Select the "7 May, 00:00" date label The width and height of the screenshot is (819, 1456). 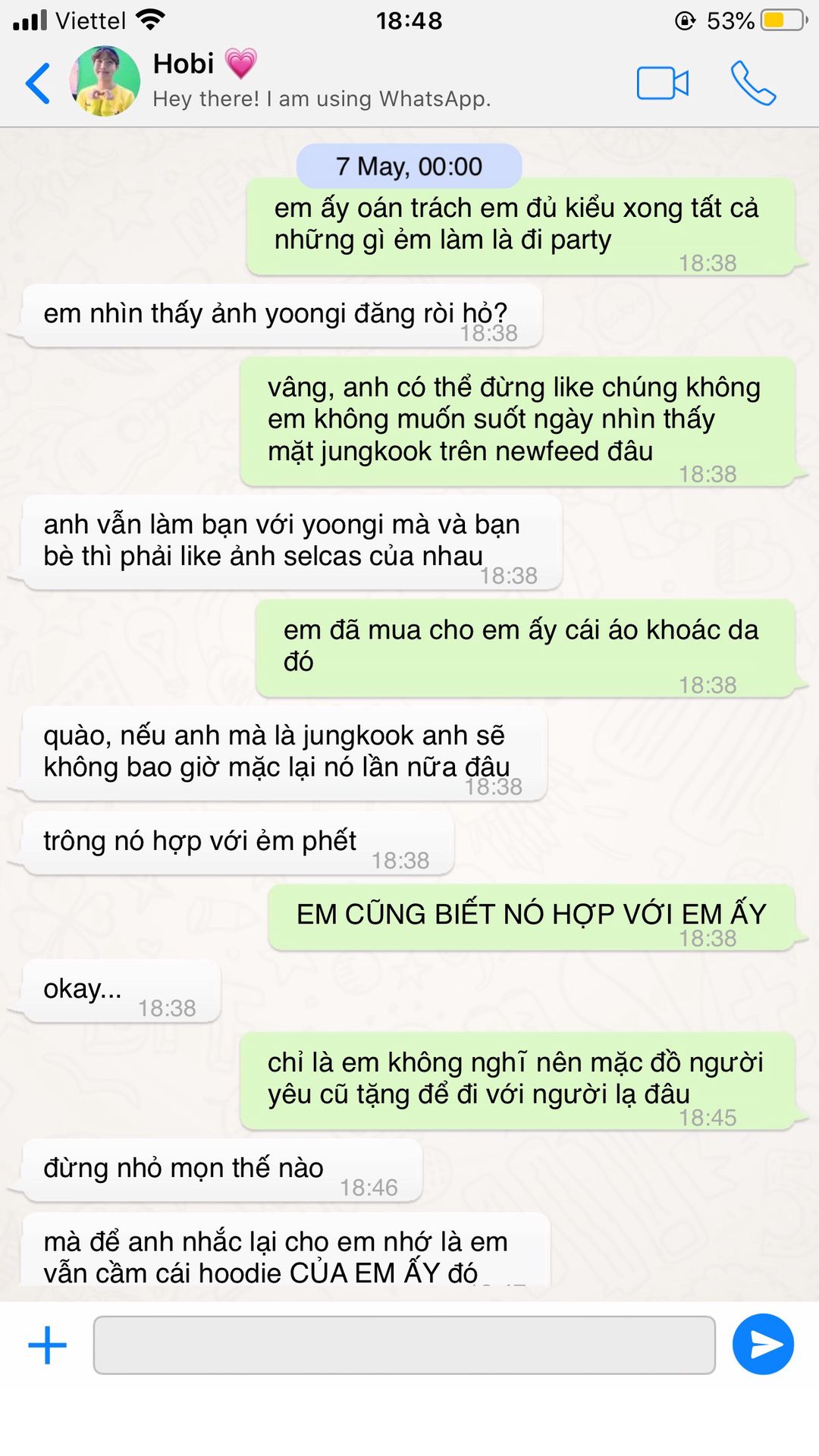coord(409,166)
